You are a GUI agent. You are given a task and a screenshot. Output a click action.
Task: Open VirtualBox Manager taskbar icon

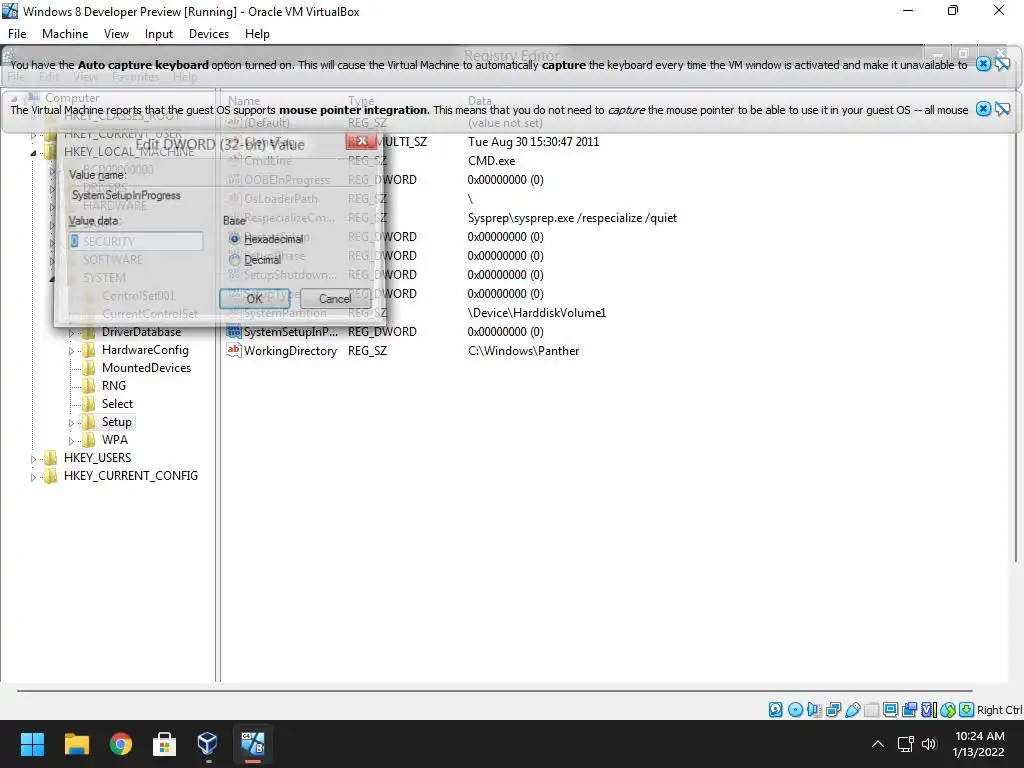[x=208, y=744]
